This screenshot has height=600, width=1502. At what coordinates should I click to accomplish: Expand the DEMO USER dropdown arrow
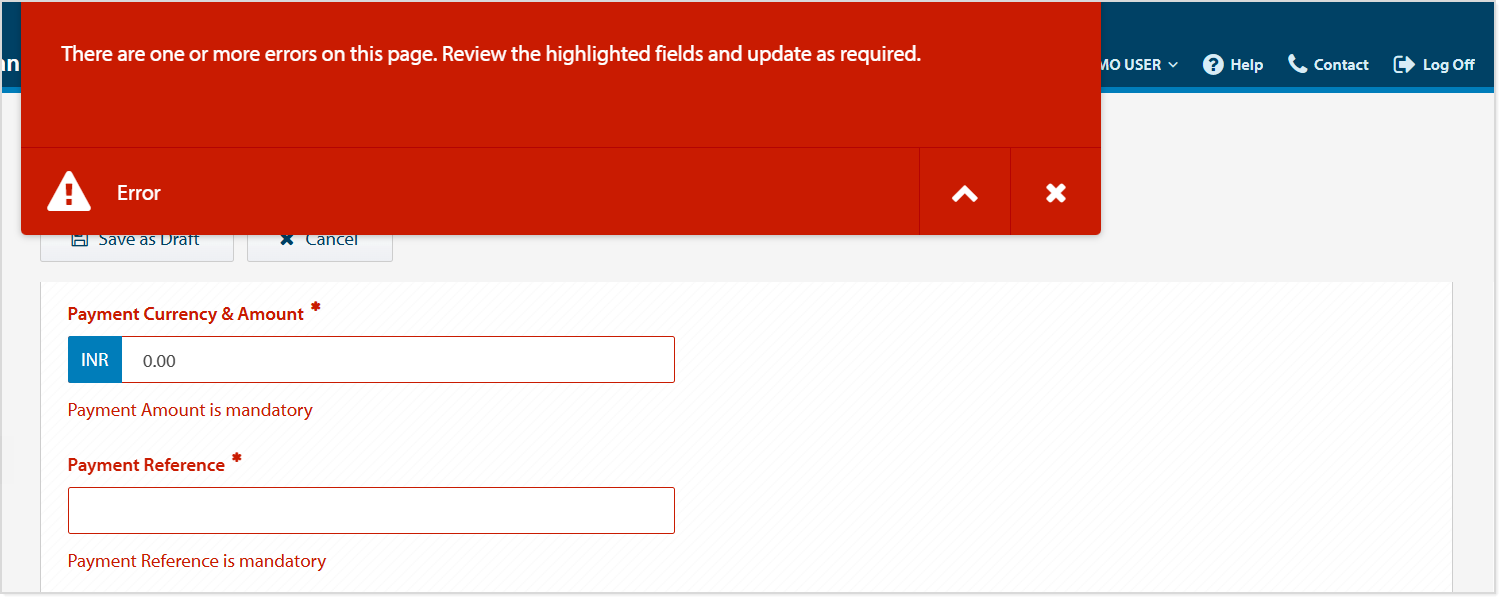(1173, 64)
